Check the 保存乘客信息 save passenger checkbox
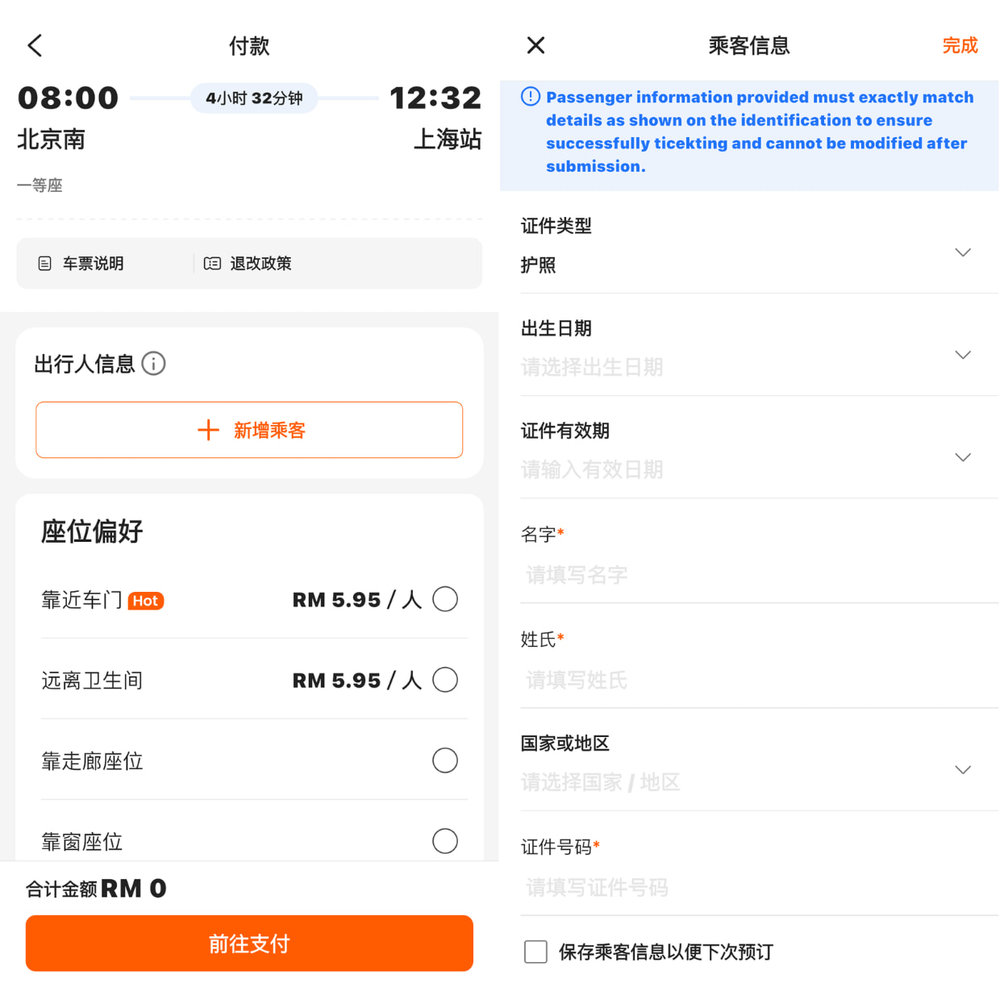The height and width of the screenshot is (1000, 1000). [535, 951]
